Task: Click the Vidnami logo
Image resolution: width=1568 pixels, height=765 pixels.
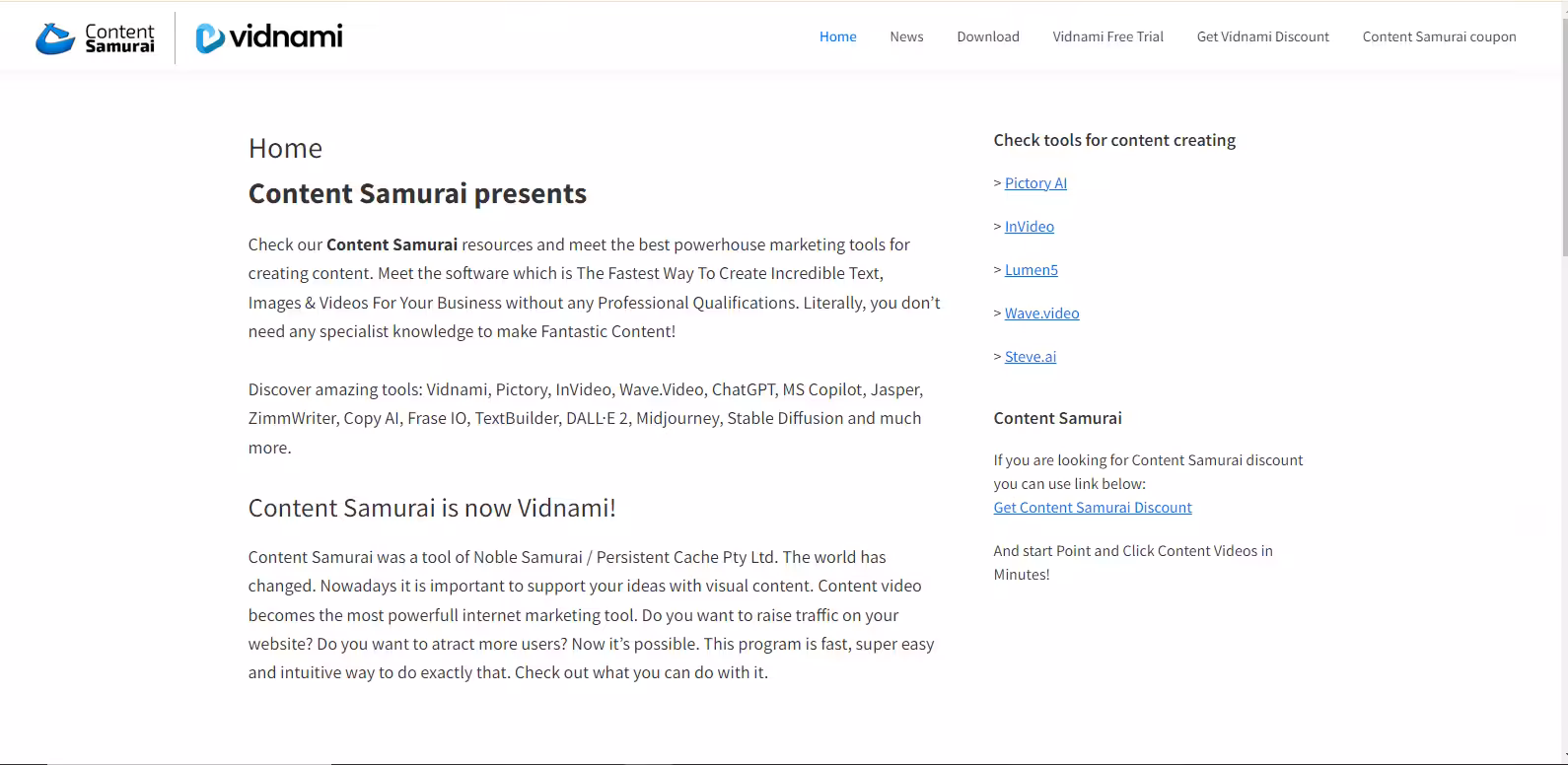Action: [269, 37]
